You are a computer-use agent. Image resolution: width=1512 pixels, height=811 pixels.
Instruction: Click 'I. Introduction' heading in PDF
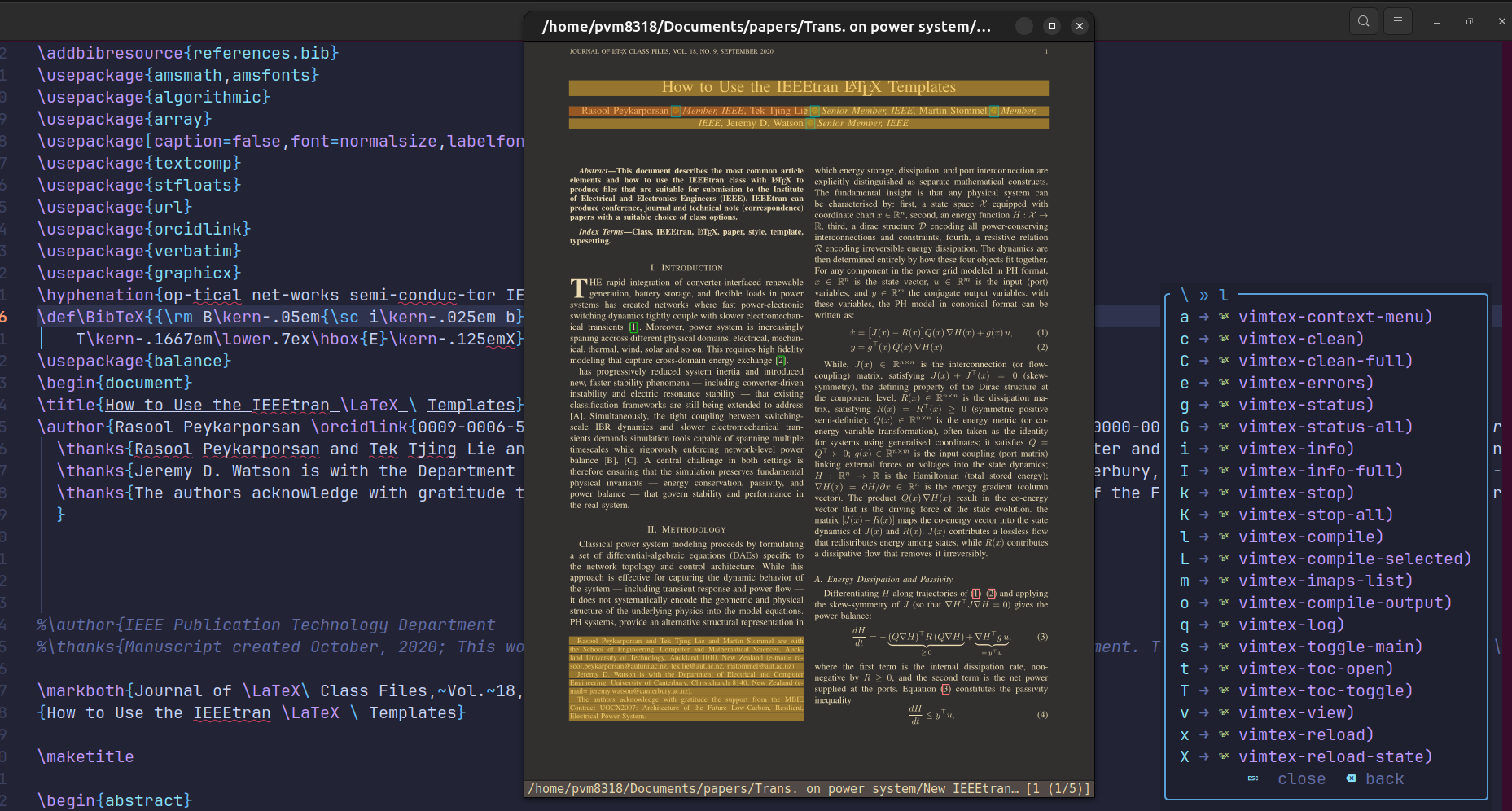click(x=686, y=268)
